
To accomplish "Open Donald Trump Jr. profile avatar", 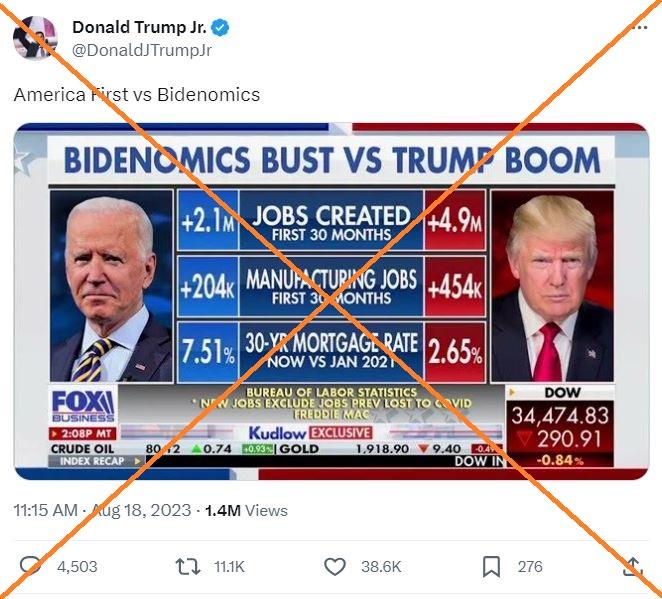I will pyautogui.click(x=35, y=38).
